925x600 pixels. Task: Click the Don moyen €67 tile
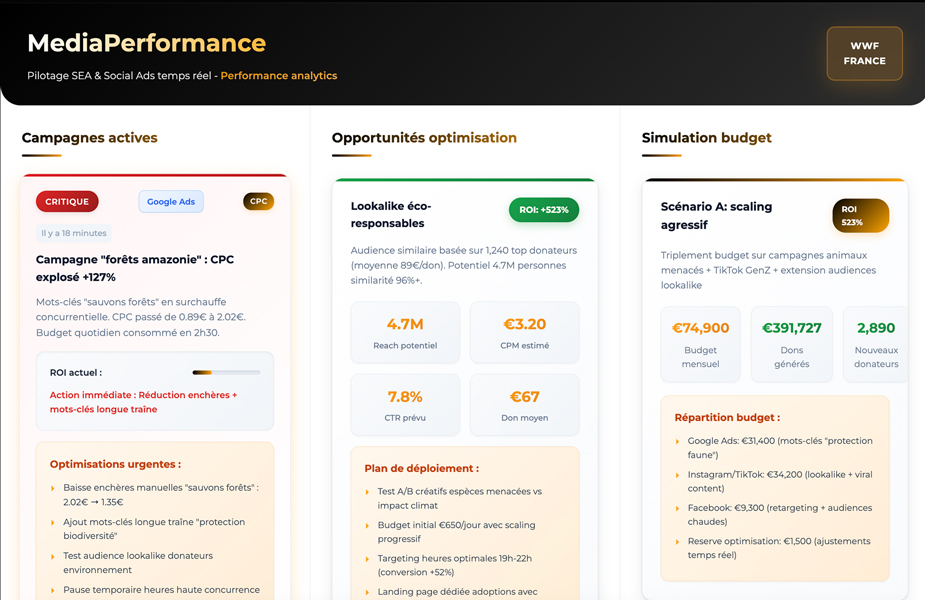[524, 405]
